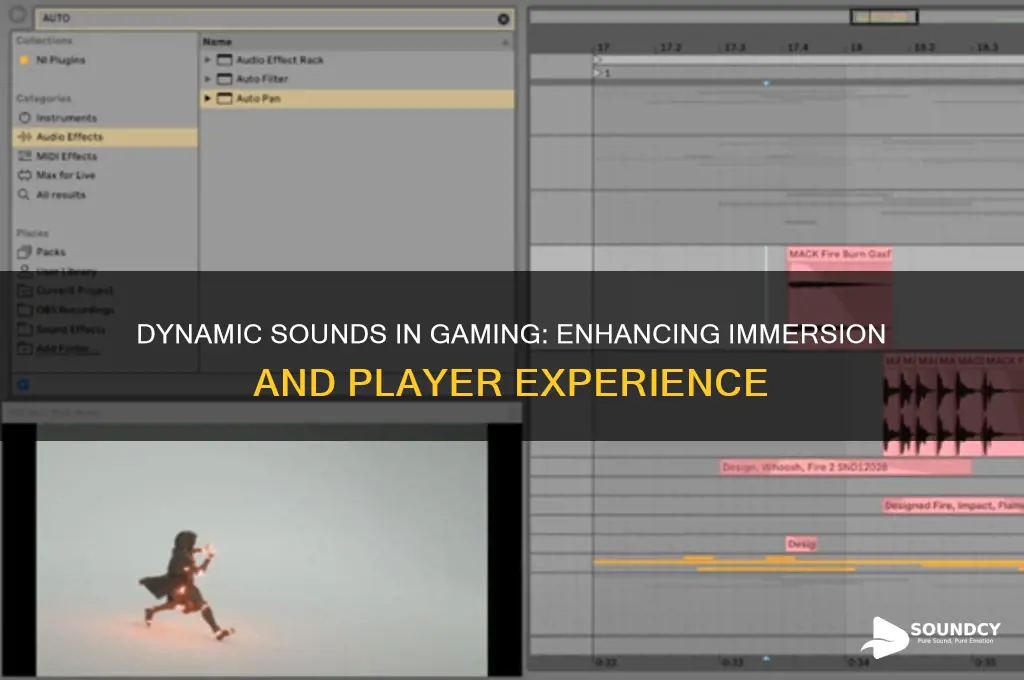Screen dimensions: 1024x680
Task: Click the Auto Pan device icon
Action: tap(225, 99)
